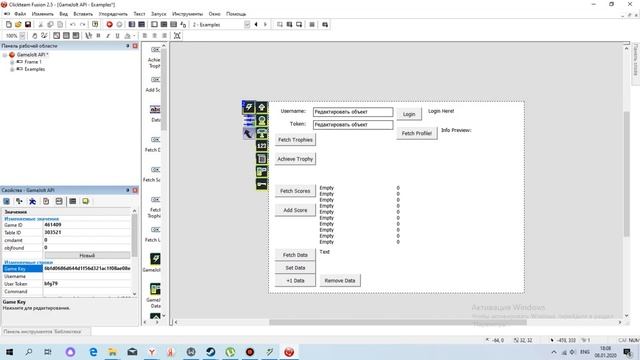Screen dimensions: 640x360
Task: Click the Open file folder icon
Action: [x=18, y=24]
